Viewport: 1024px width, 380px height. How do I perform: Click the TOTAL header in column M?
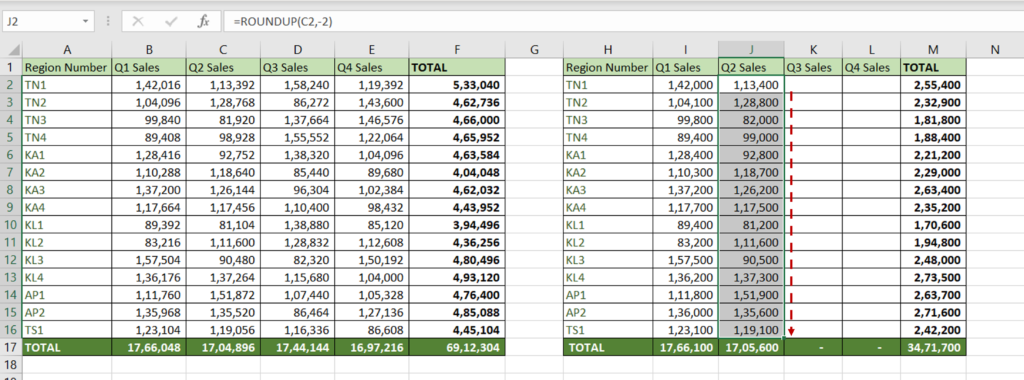(x=933, y=67)
